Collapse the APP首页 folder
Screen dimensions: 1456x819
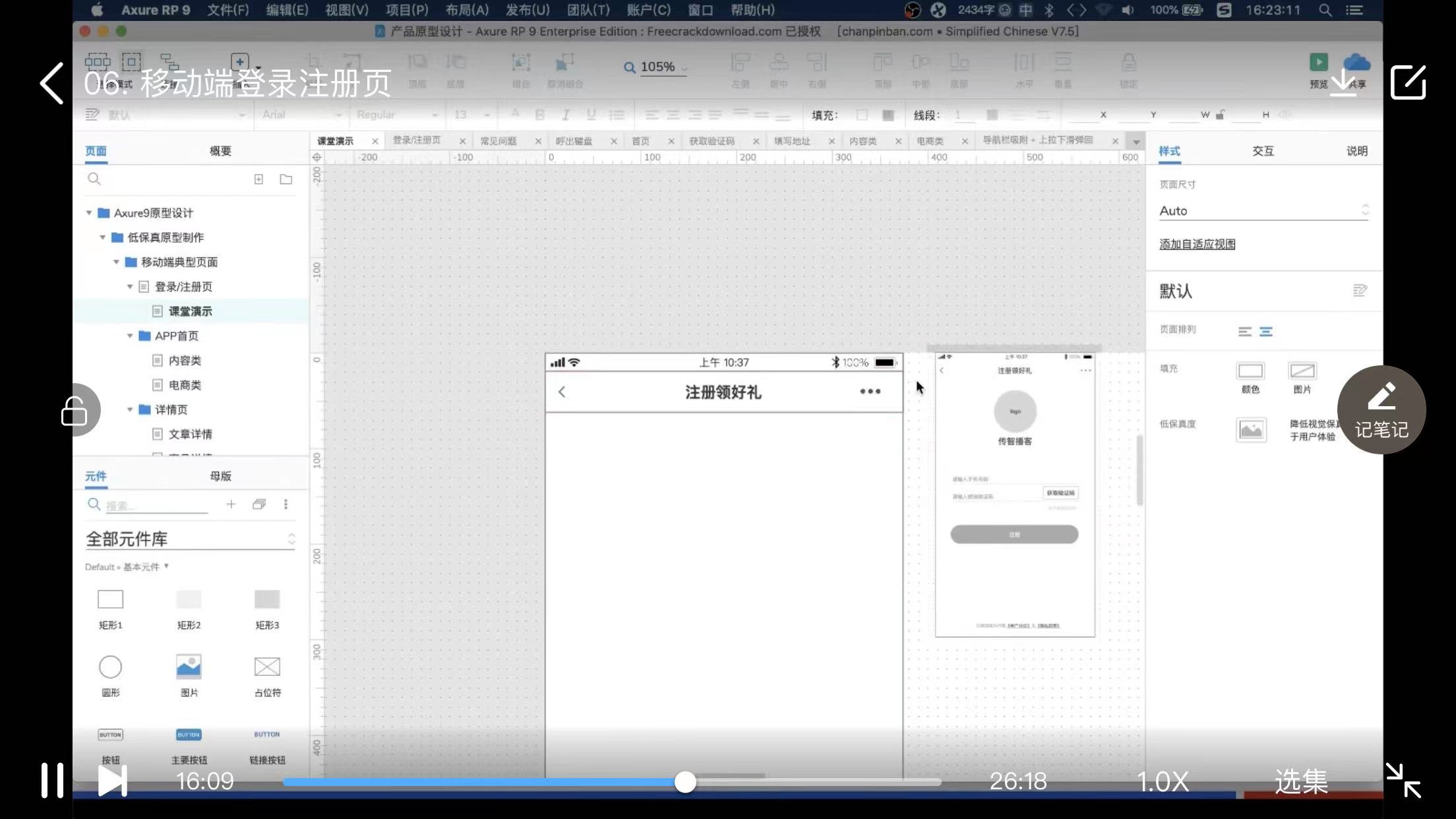[x=130, y=336]
